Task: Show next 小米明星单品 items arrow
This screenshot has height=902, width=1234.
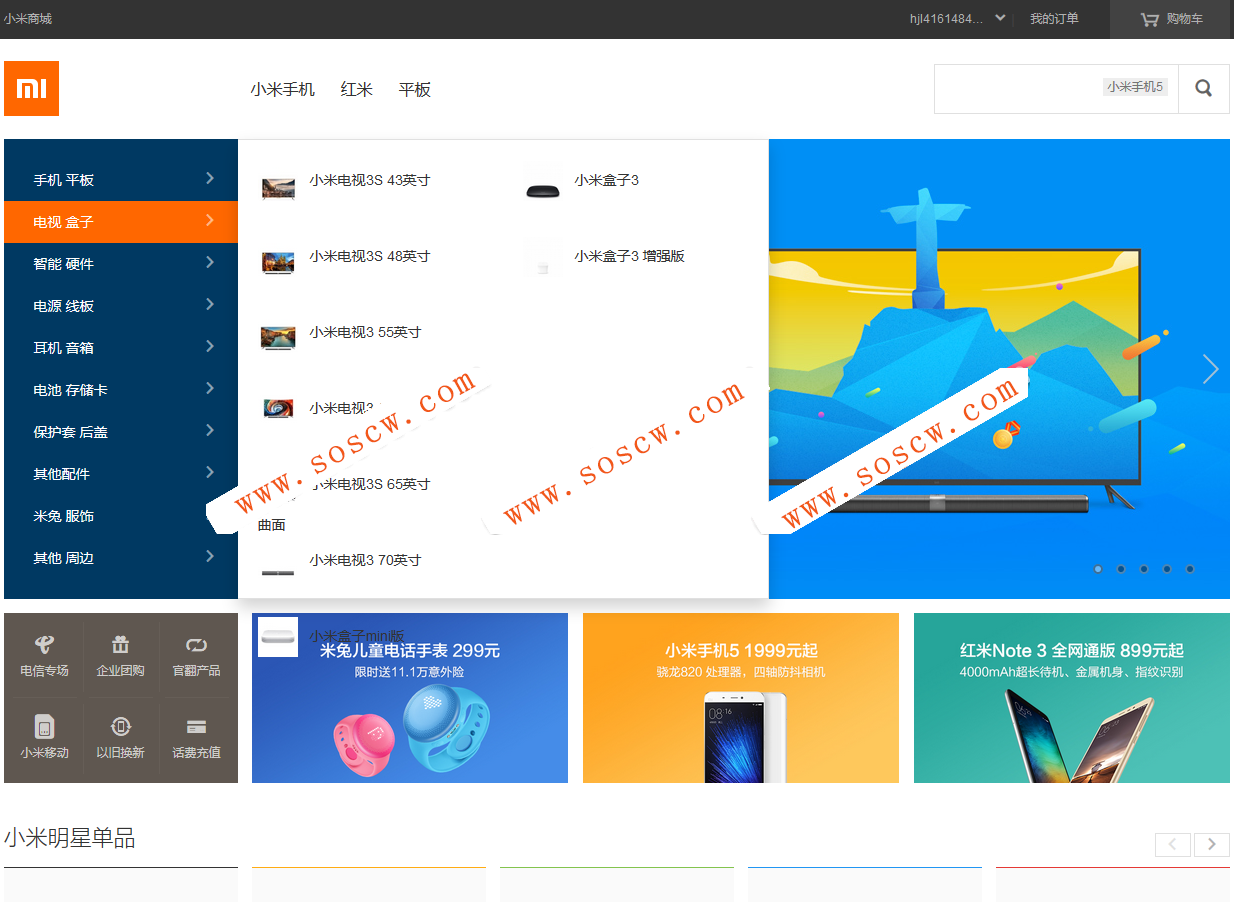Action: click(1212, 844)
